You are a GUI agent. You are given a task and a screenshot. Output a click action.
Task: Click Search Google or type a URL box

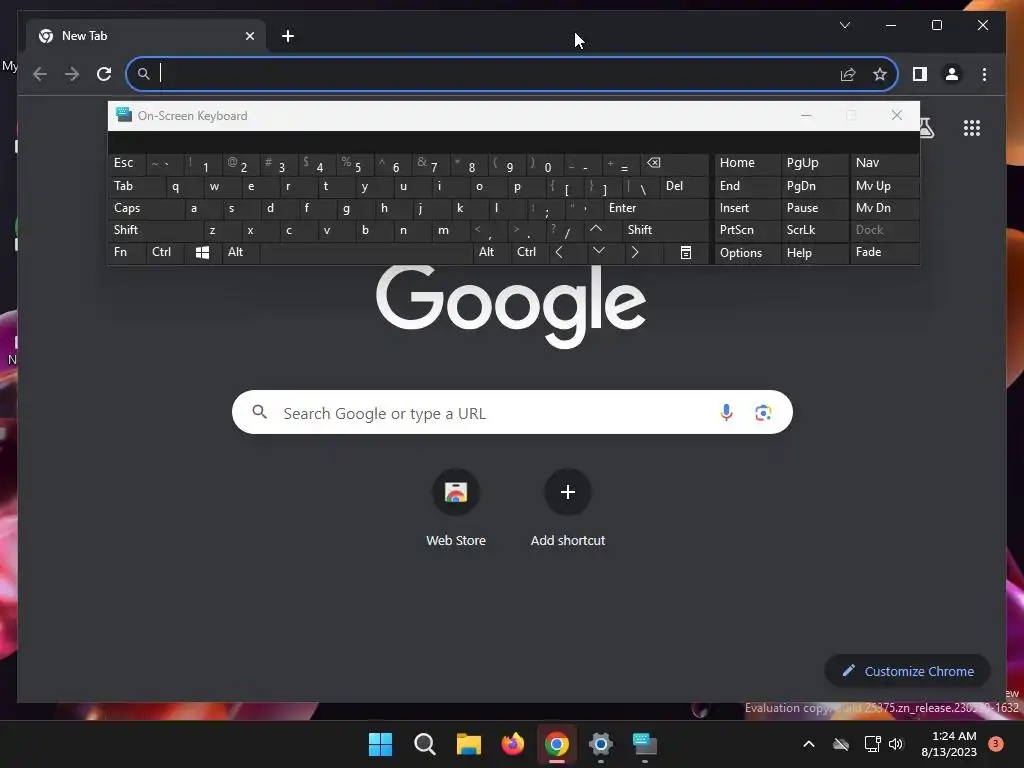[512, 412]
